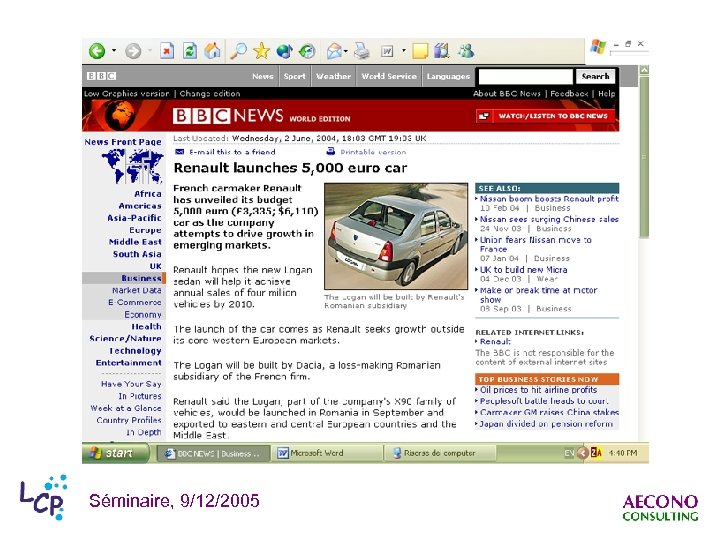Stop page loading with the red X icon

(167, 51)
